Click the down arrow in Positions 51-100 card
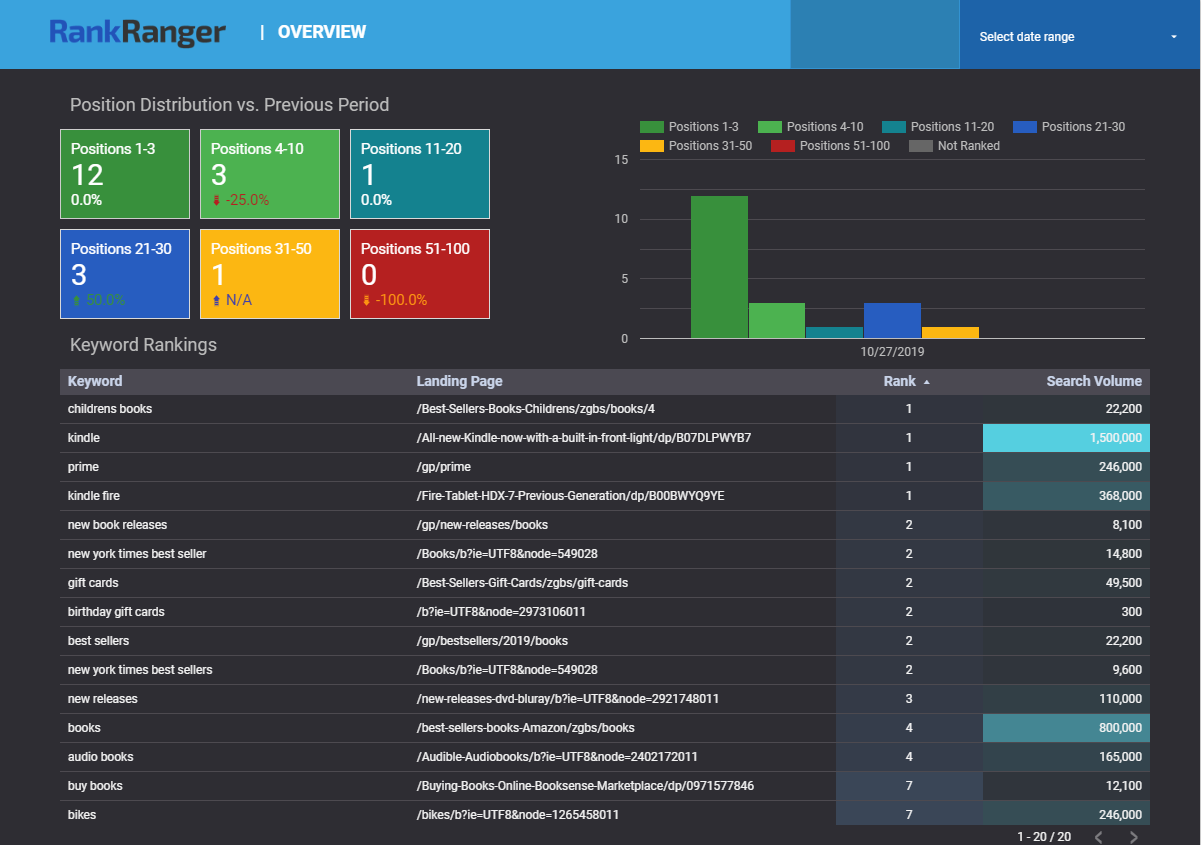Viewport: 1201px width, 845px height. (366, 300)
